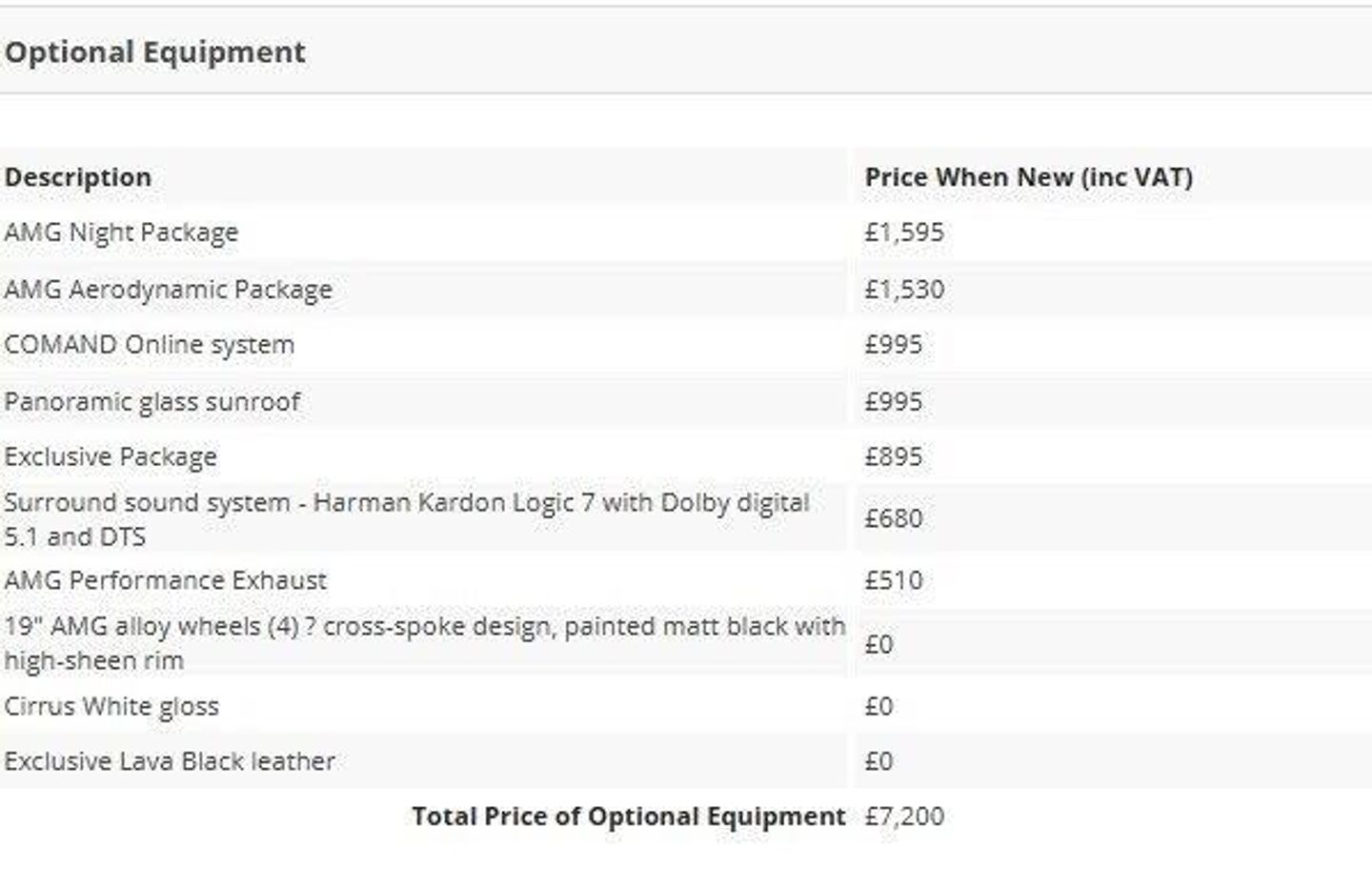Click the £7,200 total price value
Image resolution: width=1372 pixels, height=889 pixels.
(x=904, y=817)
